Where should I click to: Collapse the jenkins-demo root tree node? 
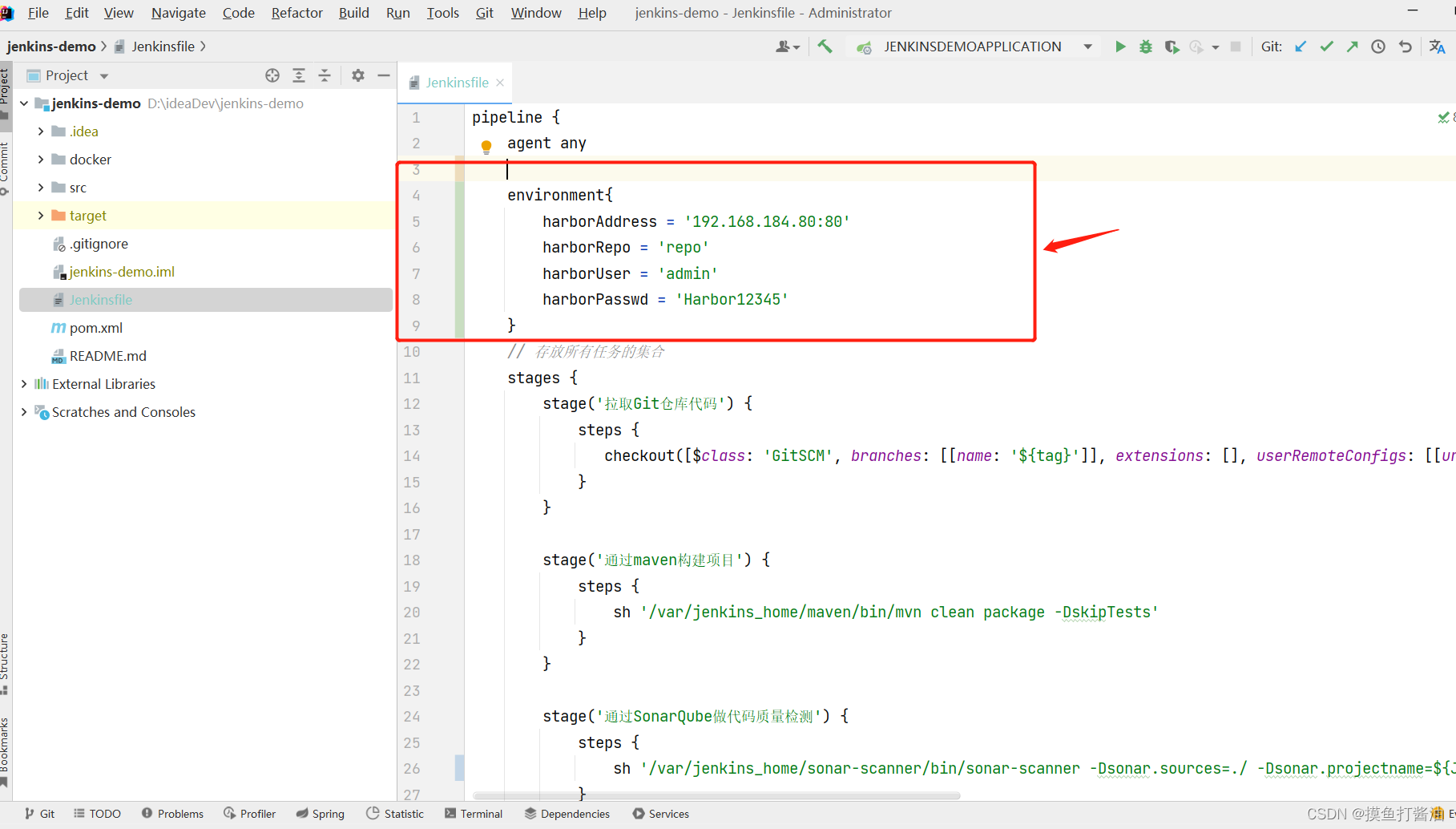(24, 103)
